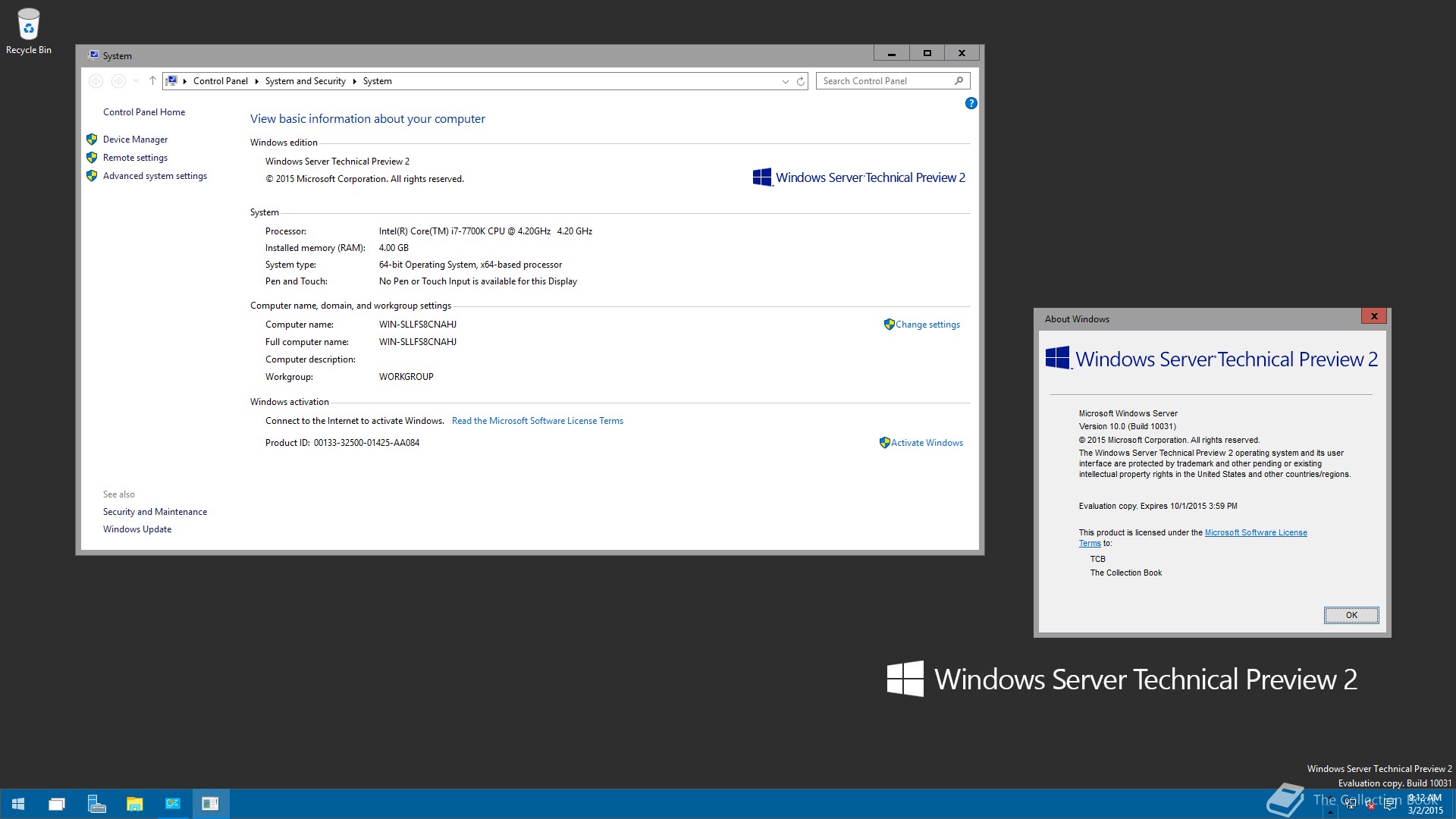
Task: Click the Back arrow in System window
Action: point(96,81)
